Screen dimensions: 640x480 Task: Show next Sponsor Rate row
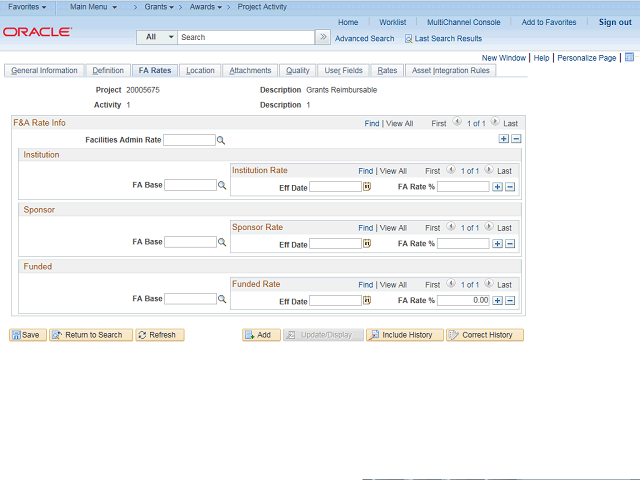[x=489, y=226]
